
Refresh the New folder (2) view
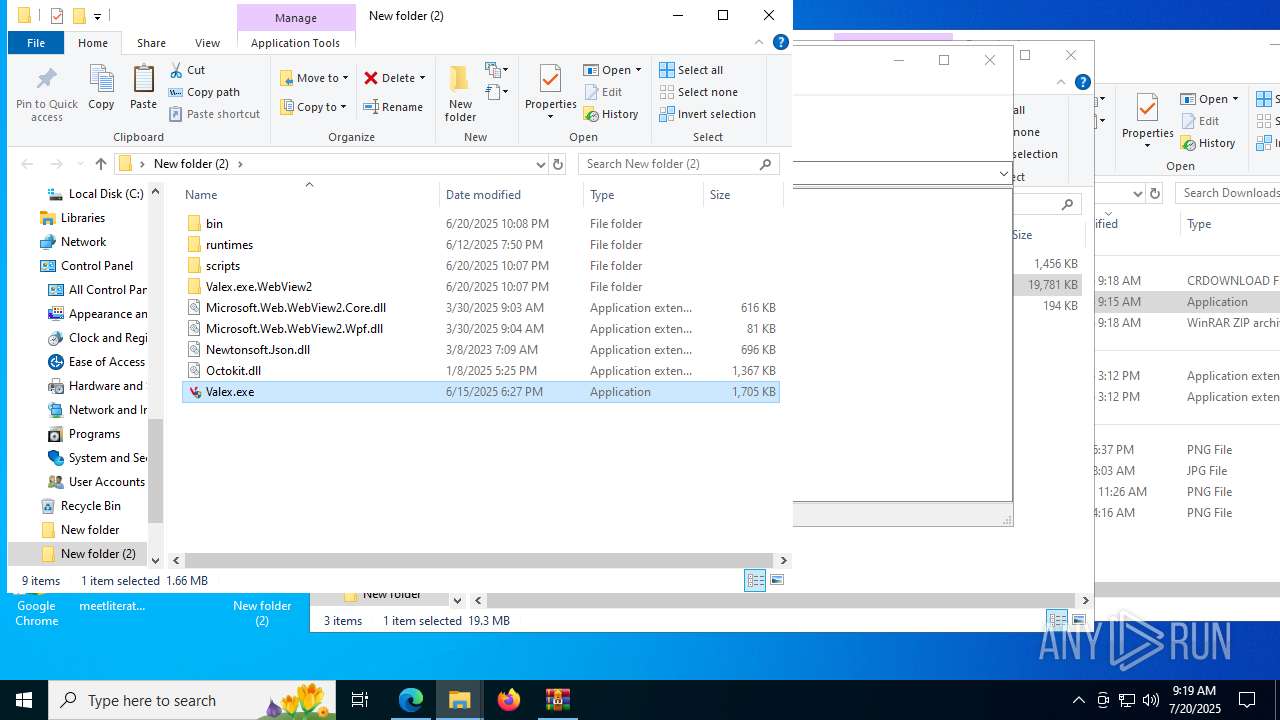(558, 164)
